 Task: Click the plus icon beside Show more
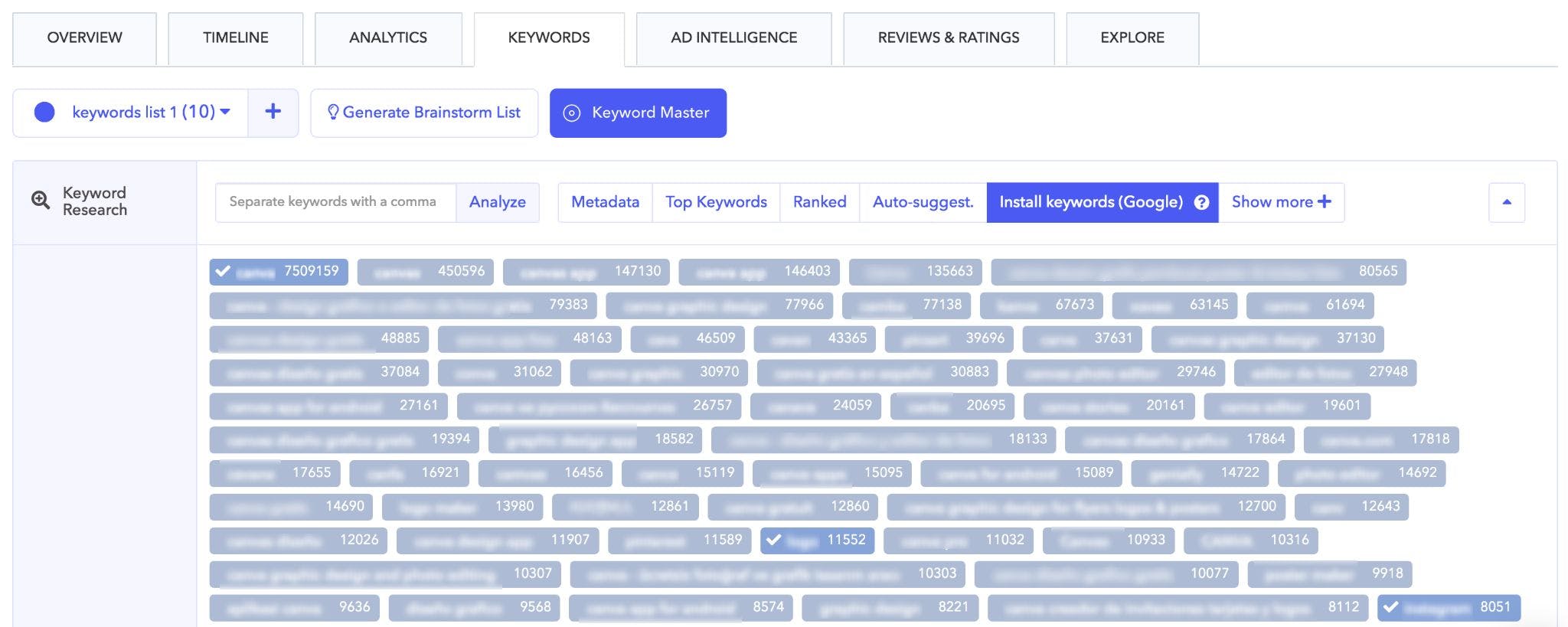pyautogui.click(x=1325, y=201)
